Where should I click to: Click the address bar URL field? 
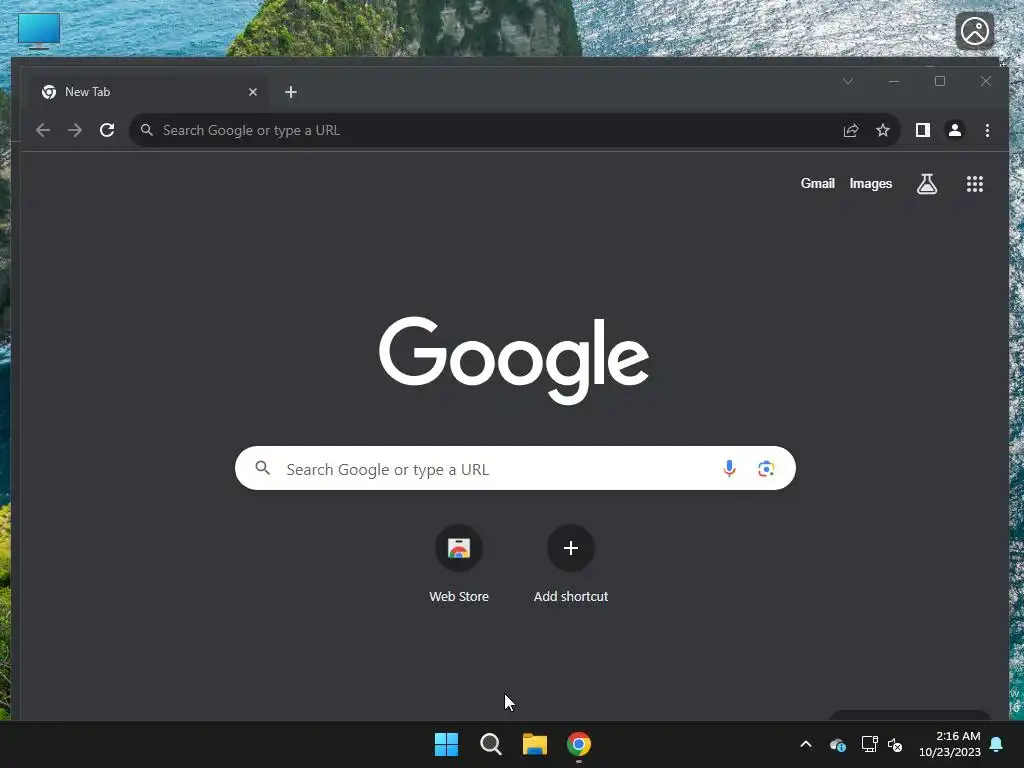coord(516,130)
